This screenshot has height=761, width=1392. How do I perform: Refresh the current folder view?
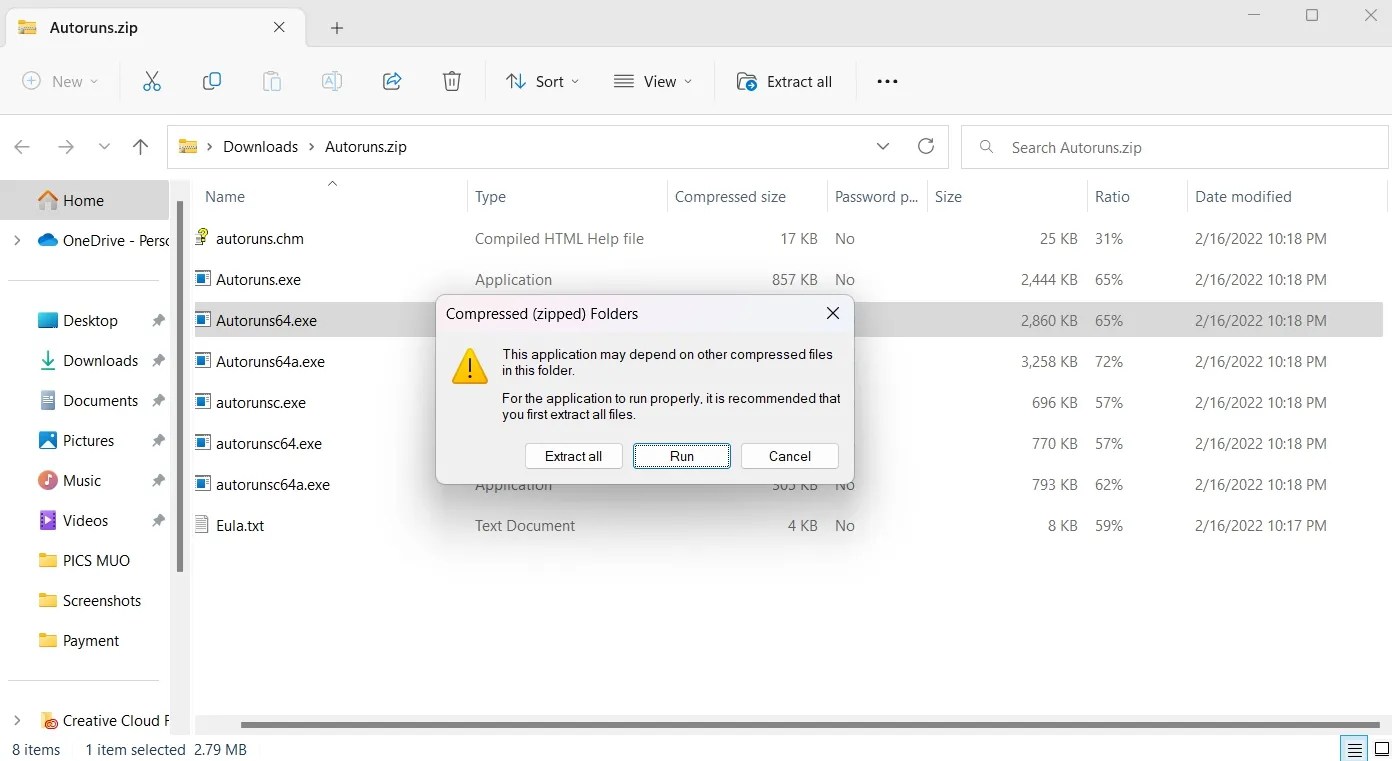[x=925, y=146]
